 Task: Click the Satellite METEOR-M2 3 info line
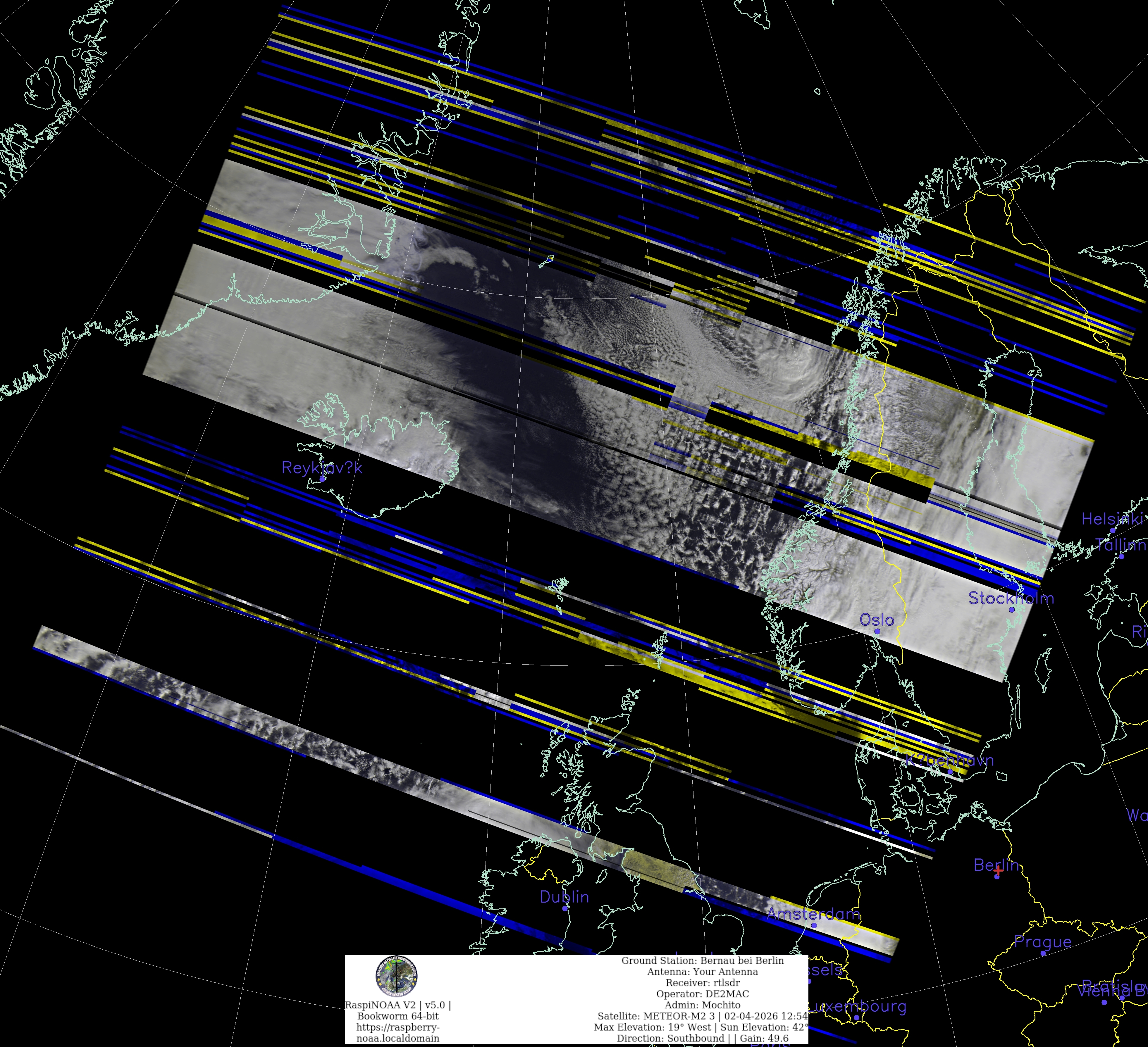pos(702,1016)
